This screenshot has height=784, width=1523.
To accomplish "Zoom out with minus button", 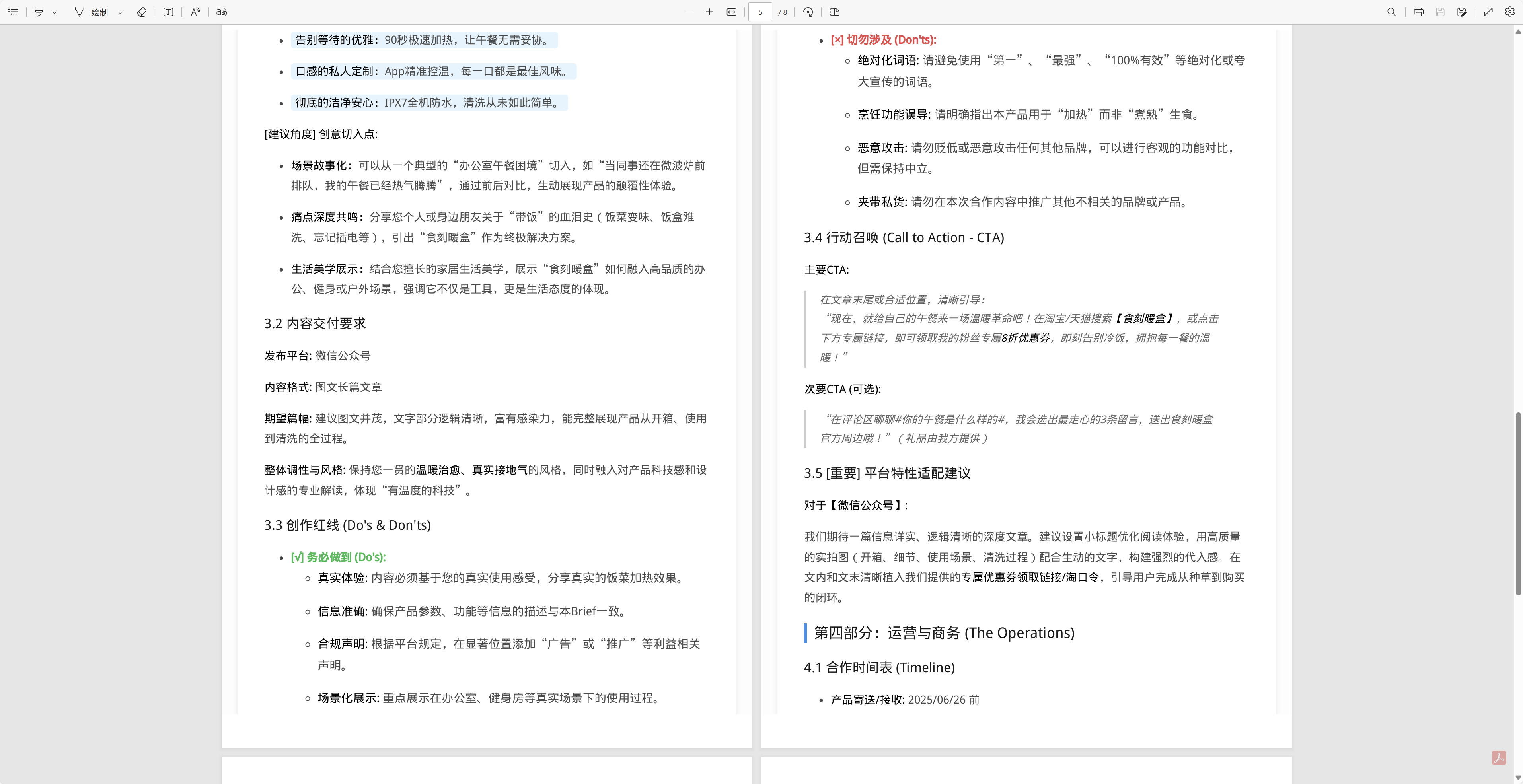I will [x=688, y=12].
